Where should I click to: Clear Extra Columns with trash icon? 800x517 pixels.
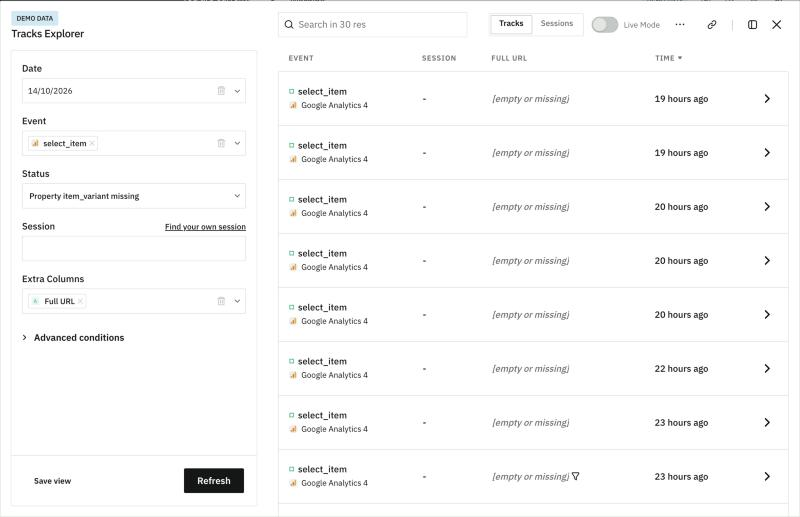point(221,301)
